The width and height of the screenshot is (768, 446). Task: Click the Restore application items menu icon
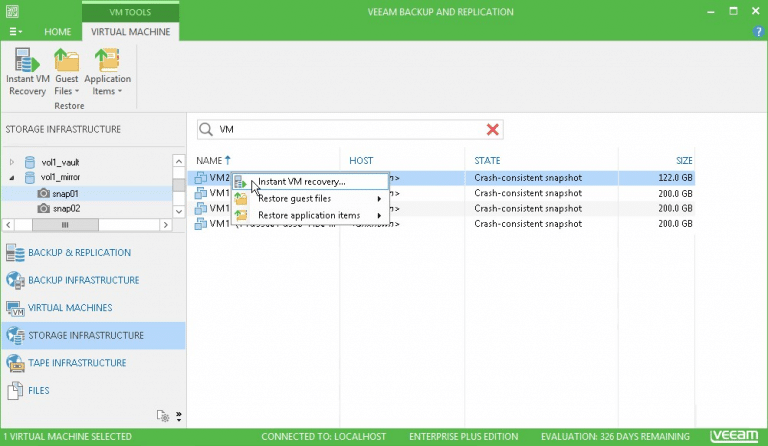point(240,215)
